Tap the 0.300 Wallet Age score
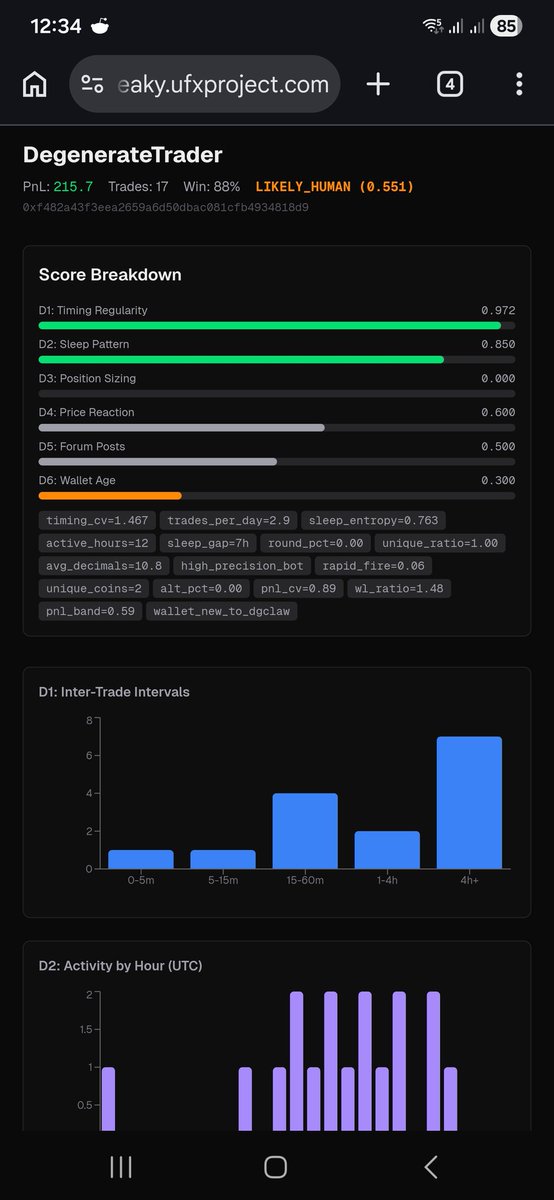 point(498,480)
